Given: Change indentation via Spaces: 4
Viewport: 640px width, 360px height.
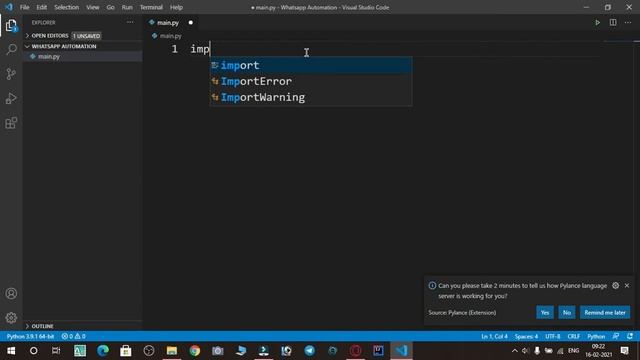Looking at the screenshot, I should [526, 336].
